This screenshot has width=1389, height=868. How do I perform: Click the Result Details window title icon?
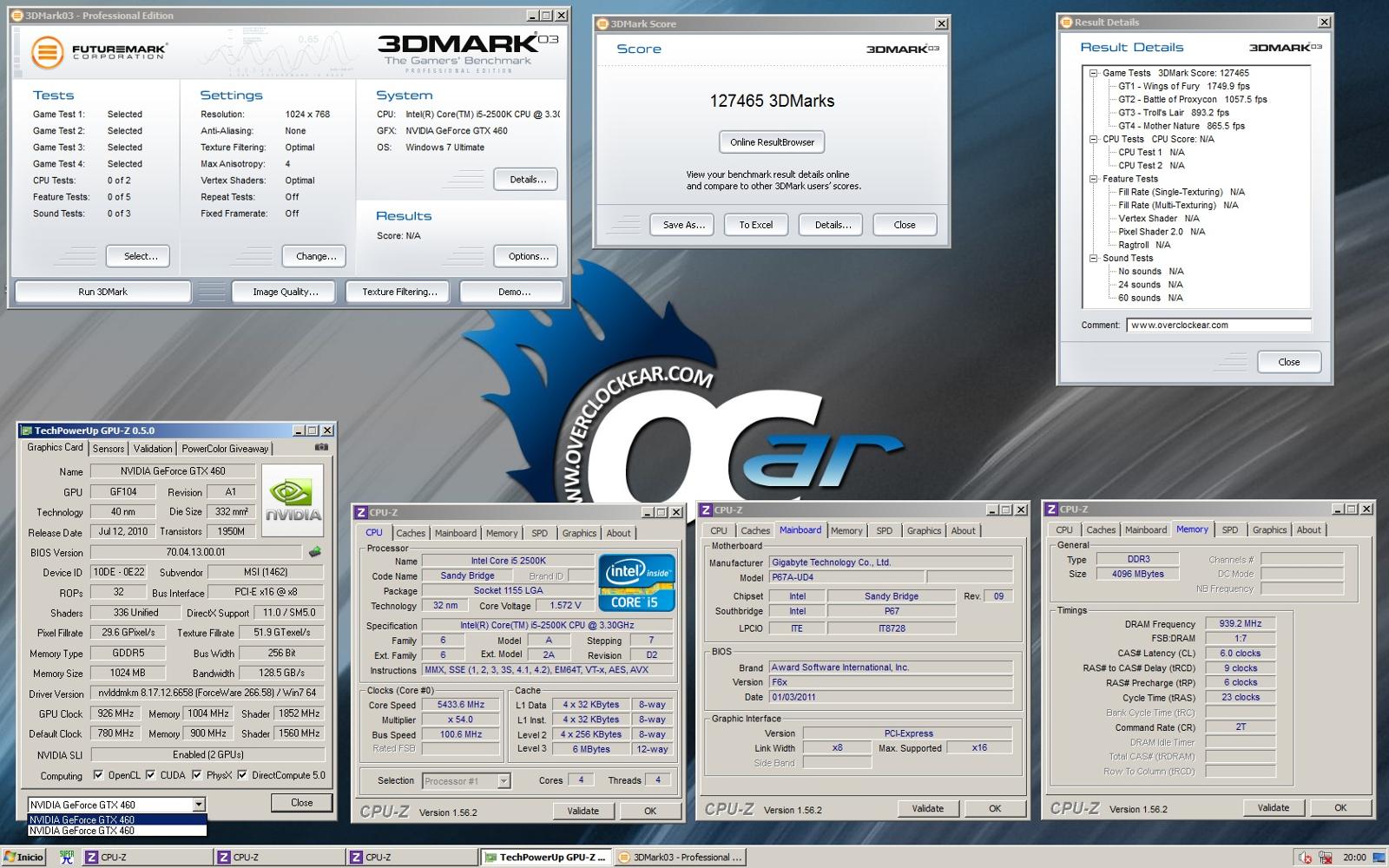[x=1067, y=23]
